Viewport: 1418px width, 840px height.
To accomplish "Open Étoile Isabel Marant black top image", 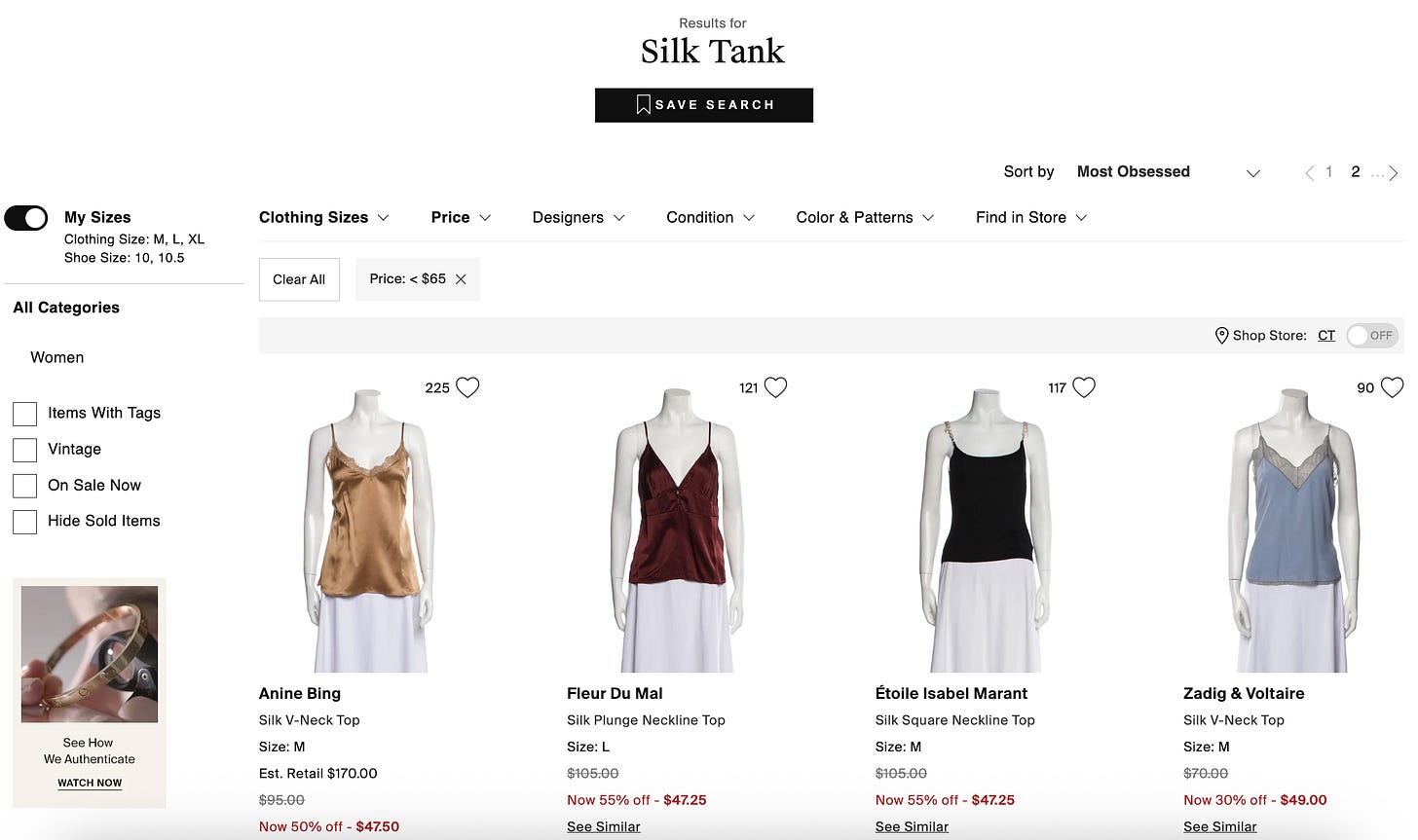I will (x=986, y=530).
